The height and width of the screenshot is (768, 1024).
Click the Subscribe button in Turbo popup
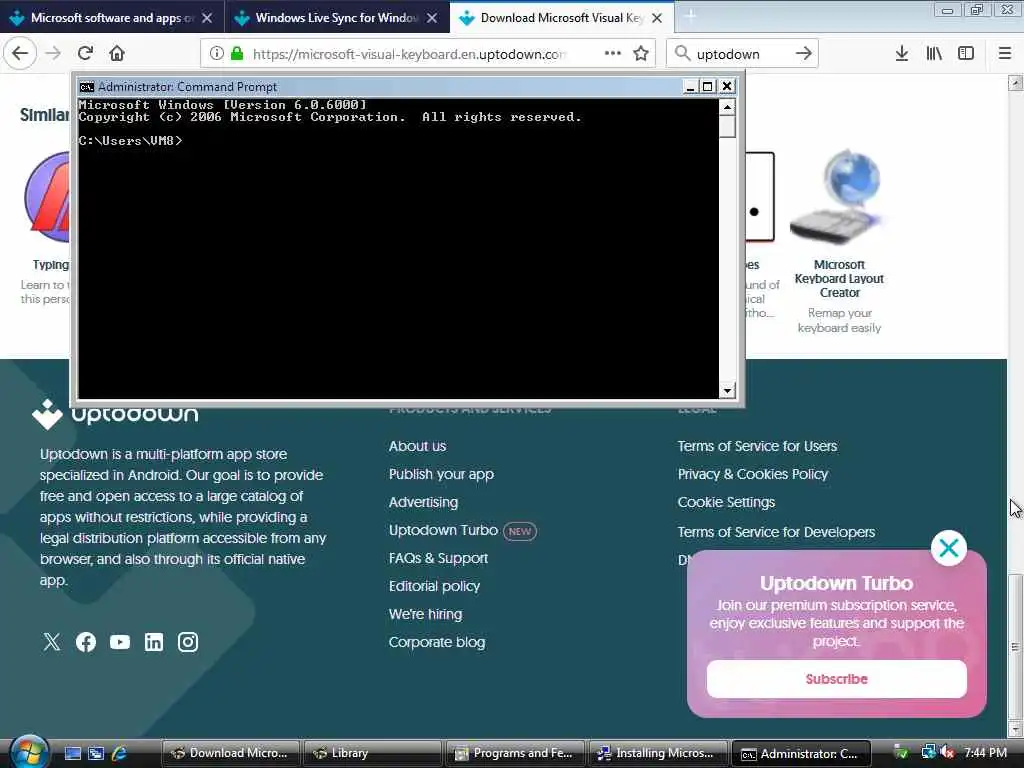(x=837, y=679)
